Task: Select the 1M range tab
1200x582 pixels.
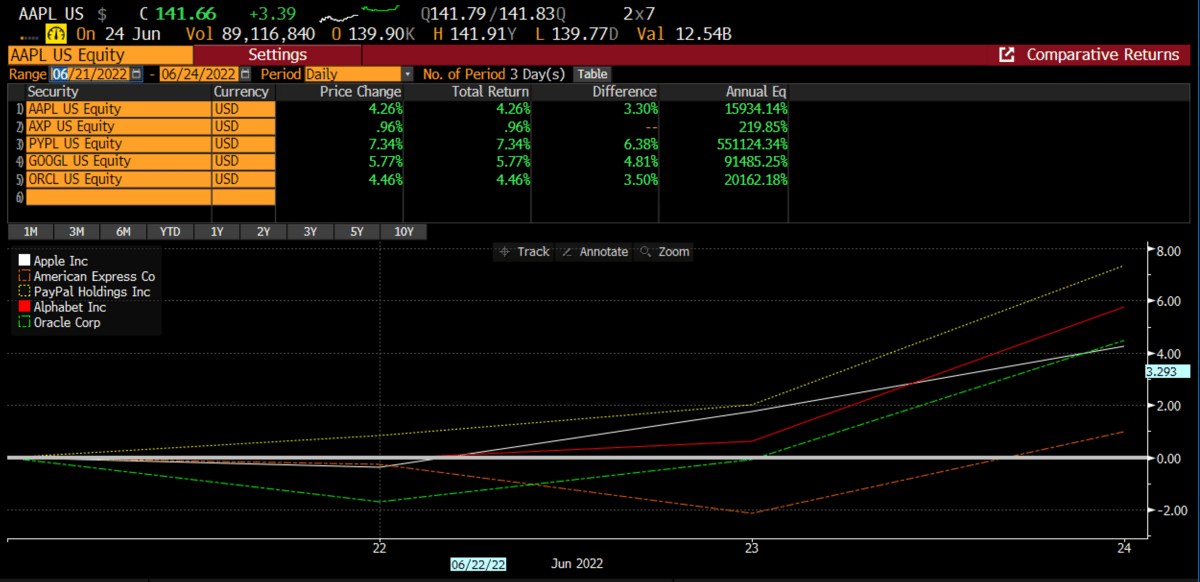Action: point(30,232)
